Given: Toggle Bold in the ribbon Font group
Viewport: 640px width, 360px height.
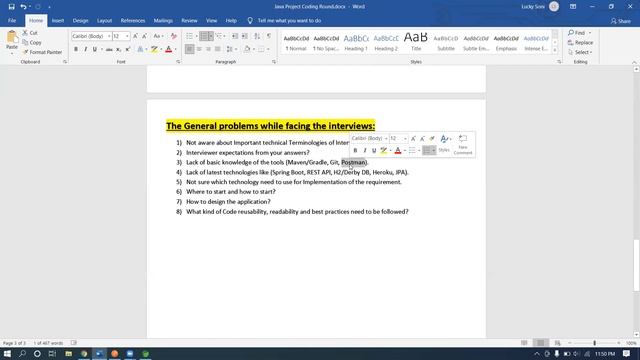Looking at the screenshot, I should coord(76,49).
